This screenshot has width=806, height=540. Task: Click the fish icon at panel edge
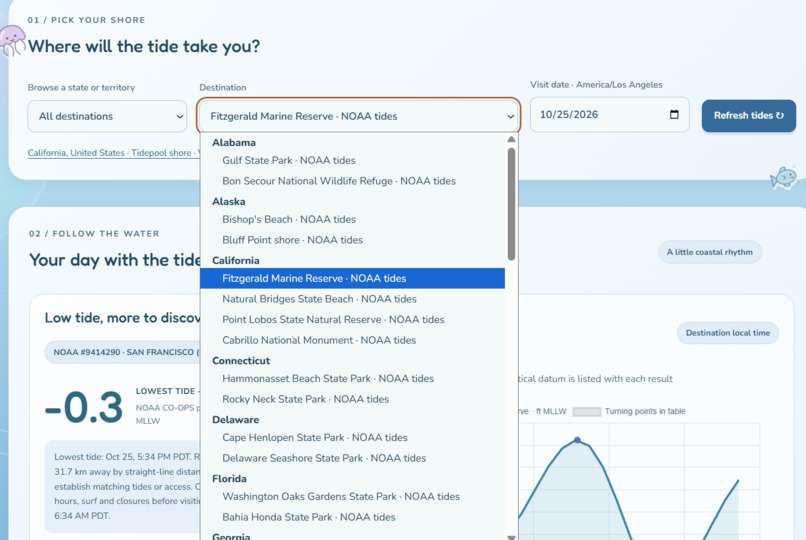pyautogui.click(x=783, y=178)
